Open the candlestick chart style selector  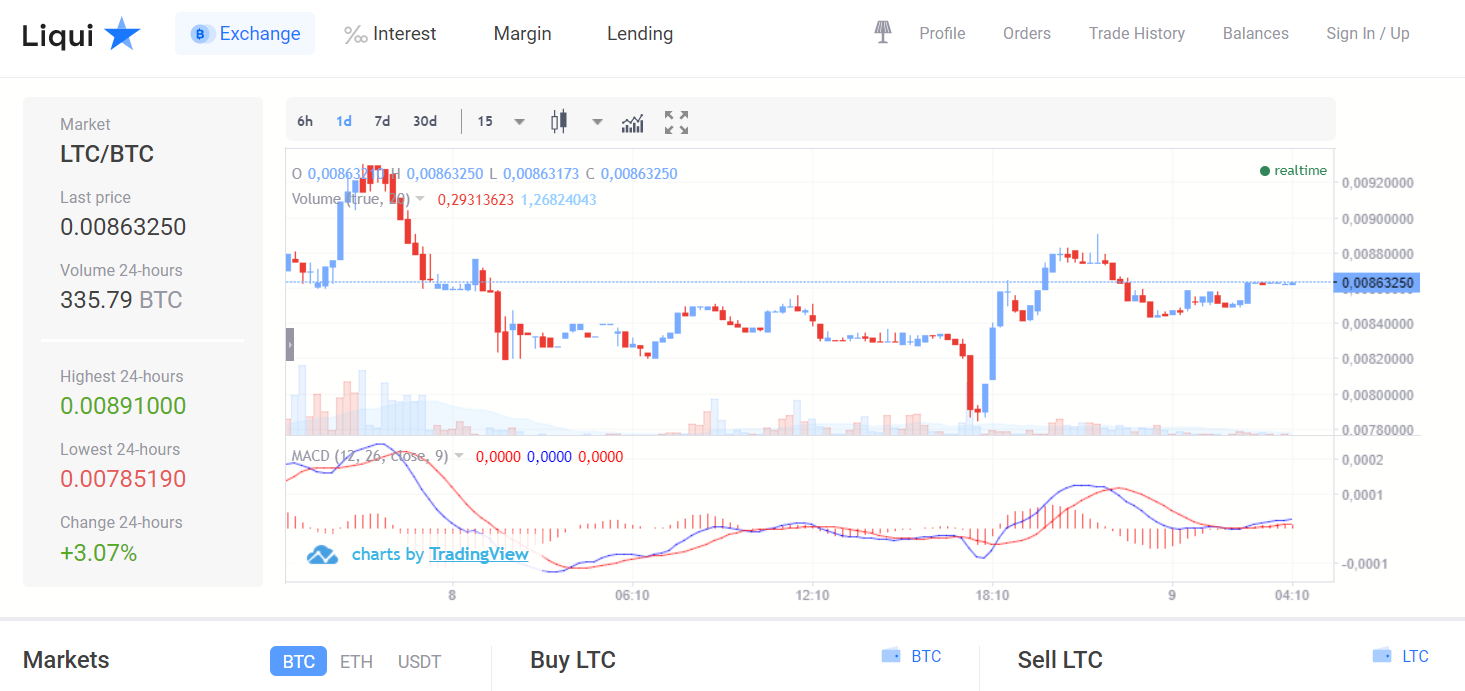click(x=559, y=122)
